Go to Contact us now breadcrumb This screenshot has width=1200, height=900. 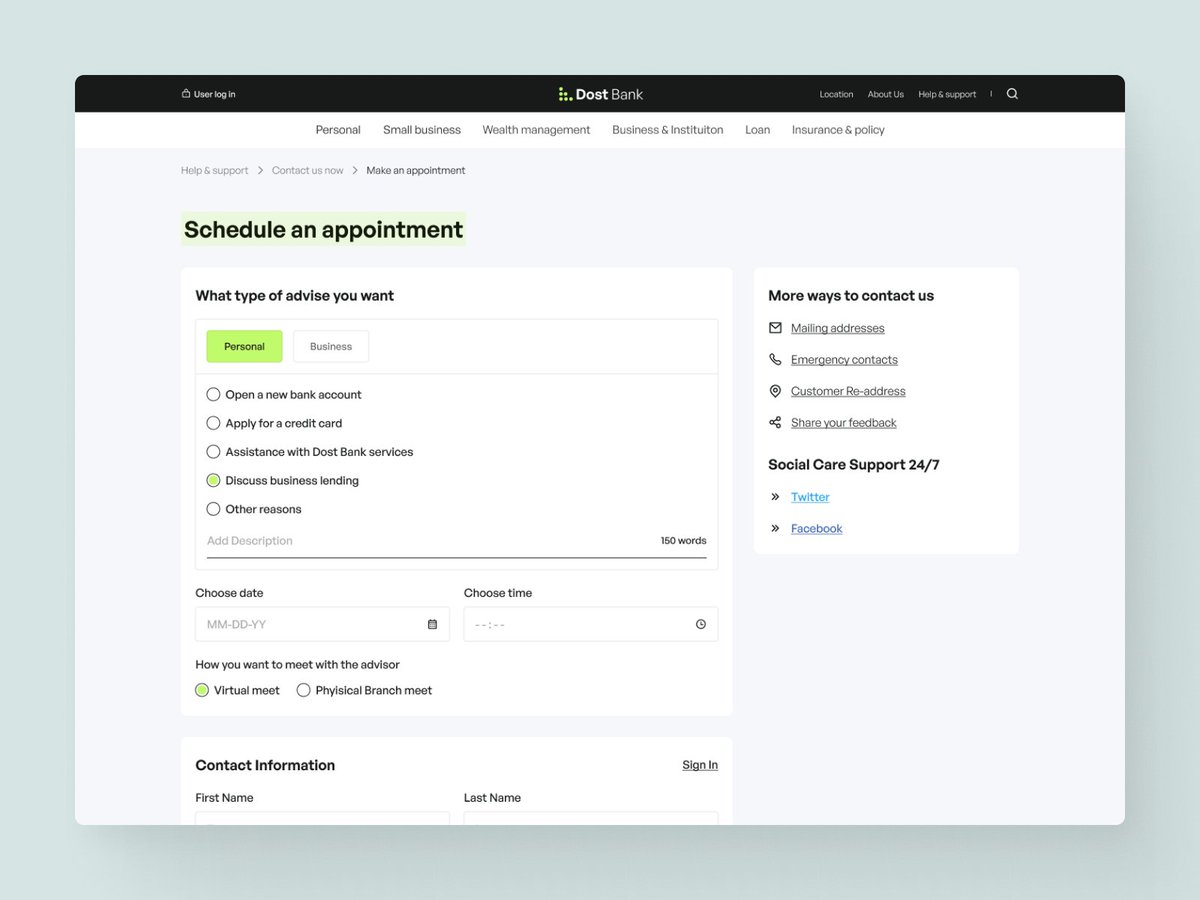coord(307,171)
